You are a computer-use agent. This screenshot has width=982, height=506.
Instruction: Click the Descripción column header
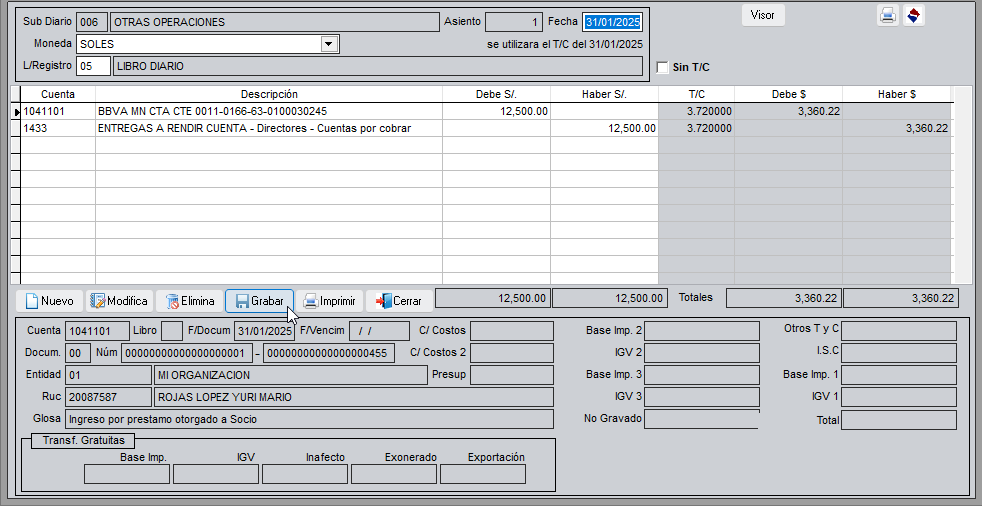coord(269,95)
